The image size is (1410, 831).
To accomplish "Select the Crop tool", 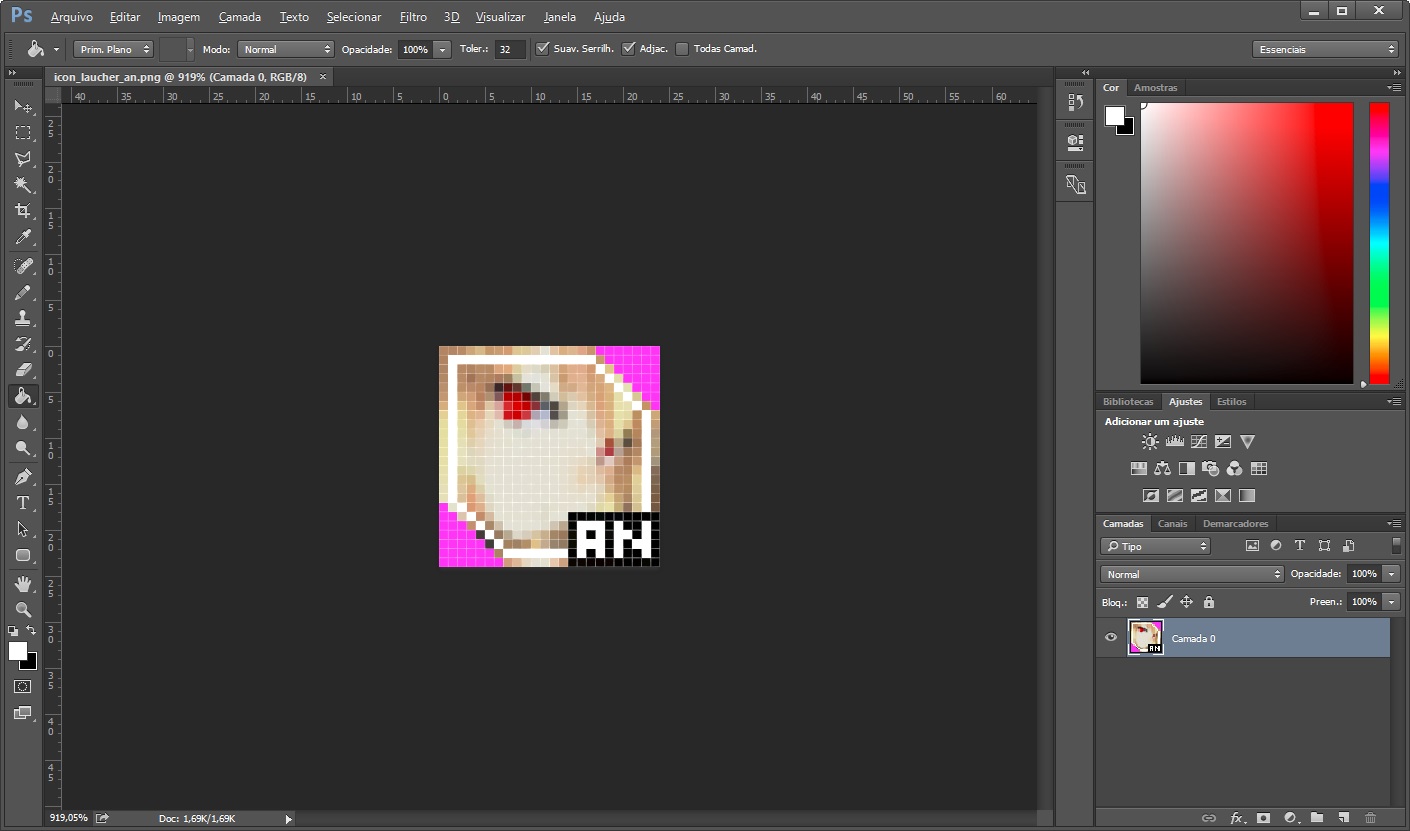I will (x=22, y=210).
